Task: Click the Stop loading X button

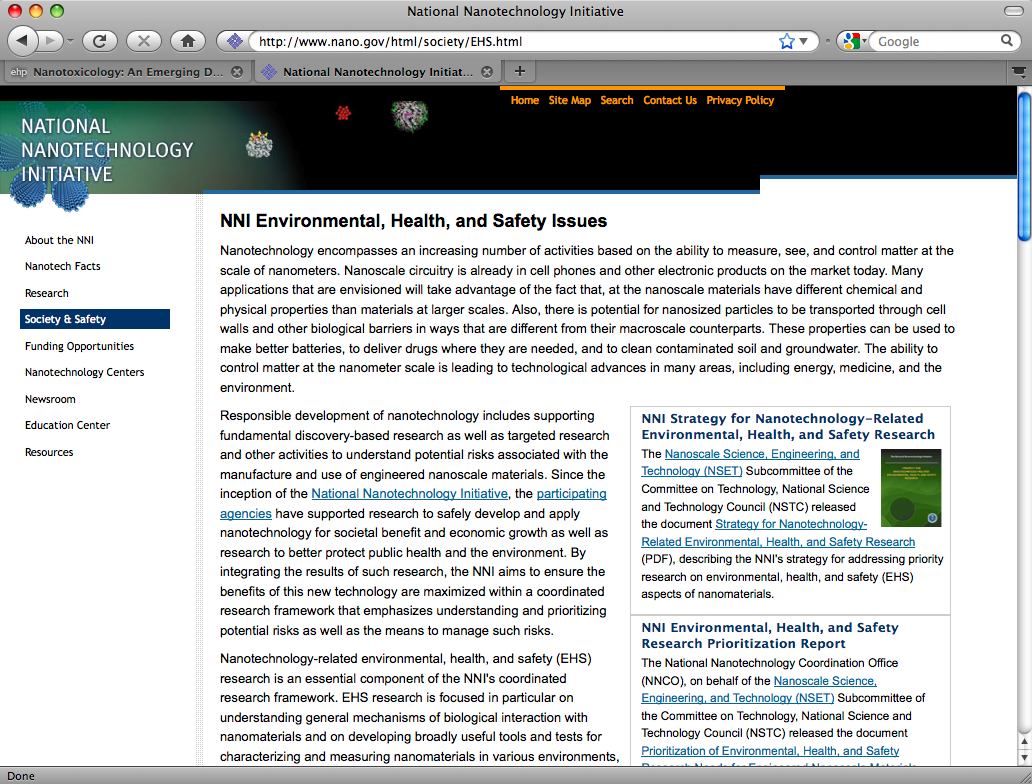Action: point(143,41)
